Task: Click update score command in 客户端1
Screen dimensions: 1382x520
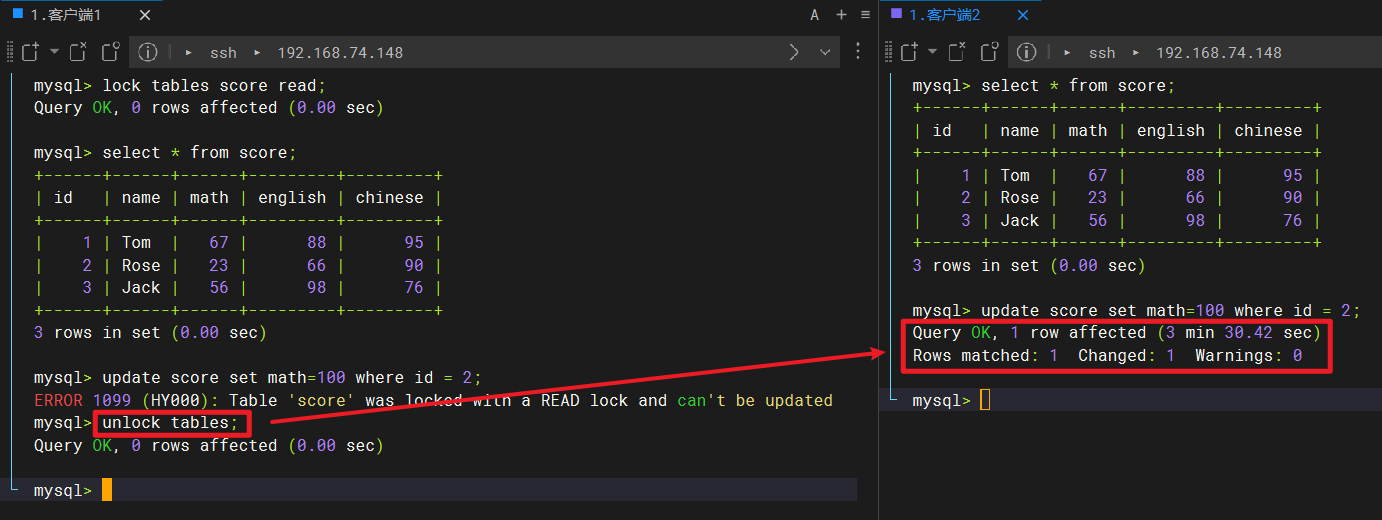Action: (292, 378)
